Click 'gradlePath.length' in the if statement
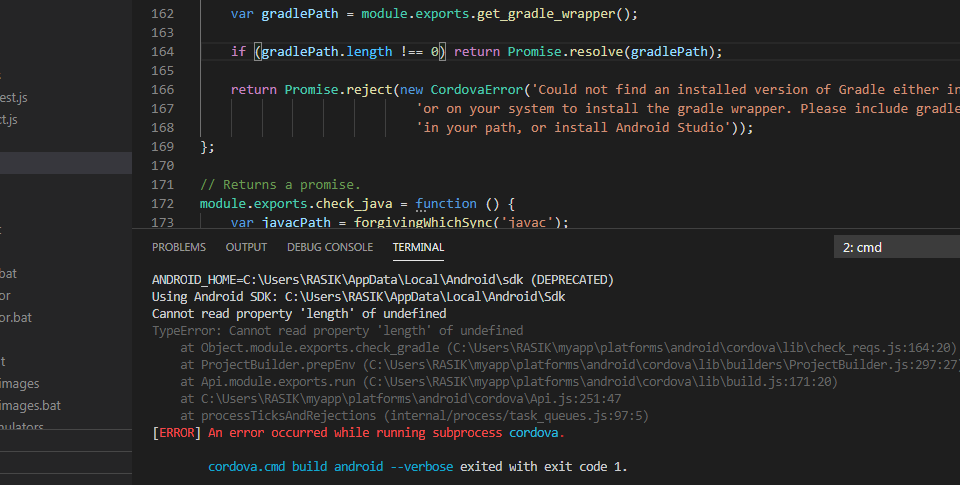 [327, 51]
